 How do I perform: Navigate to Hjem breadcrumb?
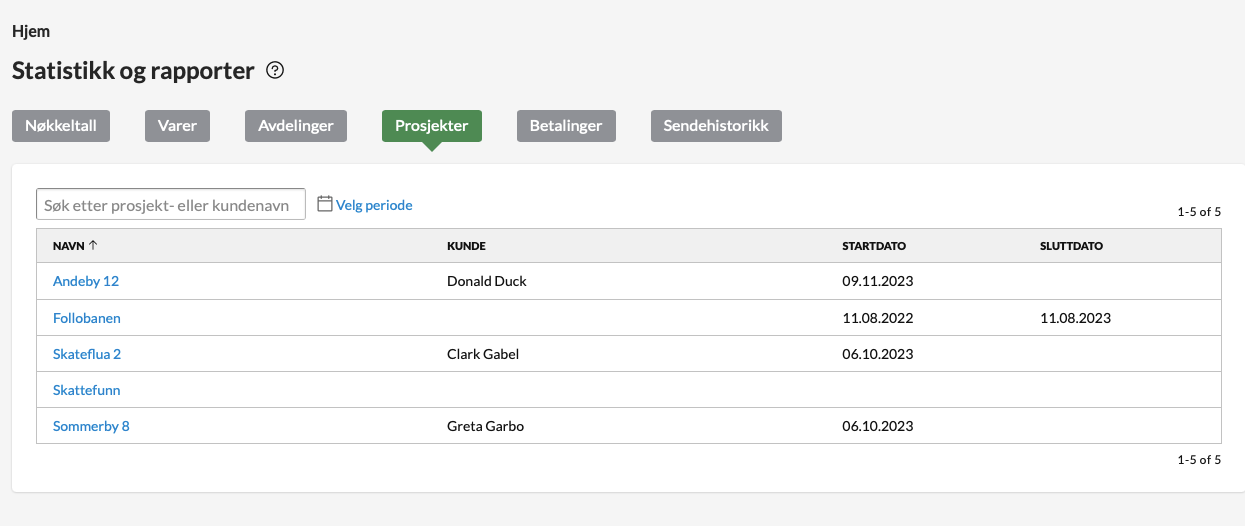click(31, 31)
